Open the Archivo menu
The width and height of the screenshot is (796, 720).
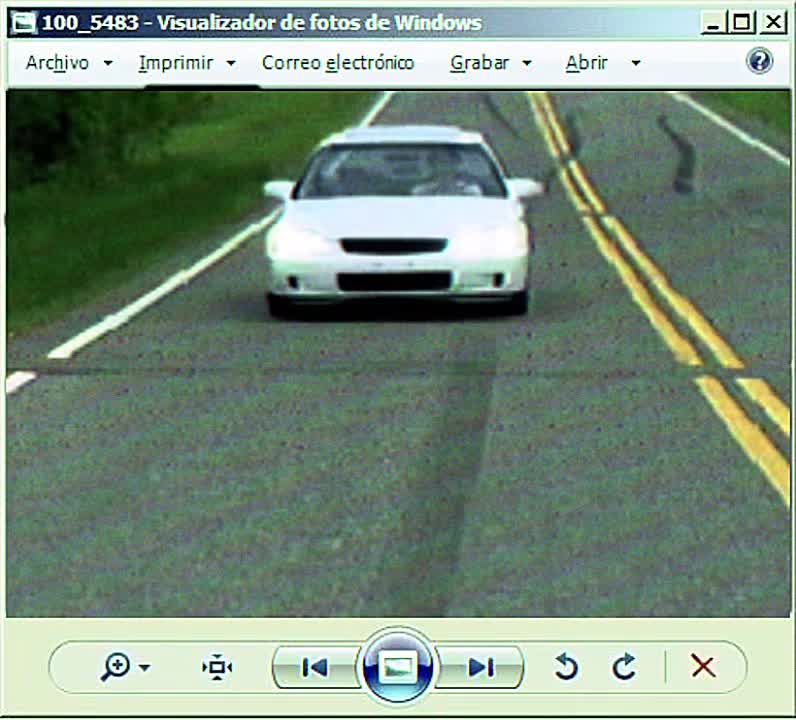57,63
